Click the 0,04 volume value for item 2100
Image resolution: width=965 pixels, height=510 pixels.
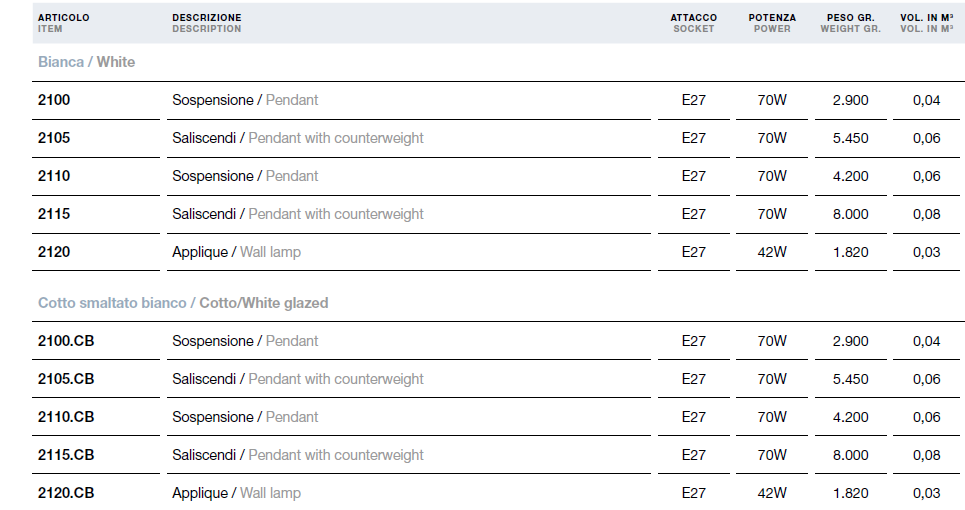pos(926,100)
